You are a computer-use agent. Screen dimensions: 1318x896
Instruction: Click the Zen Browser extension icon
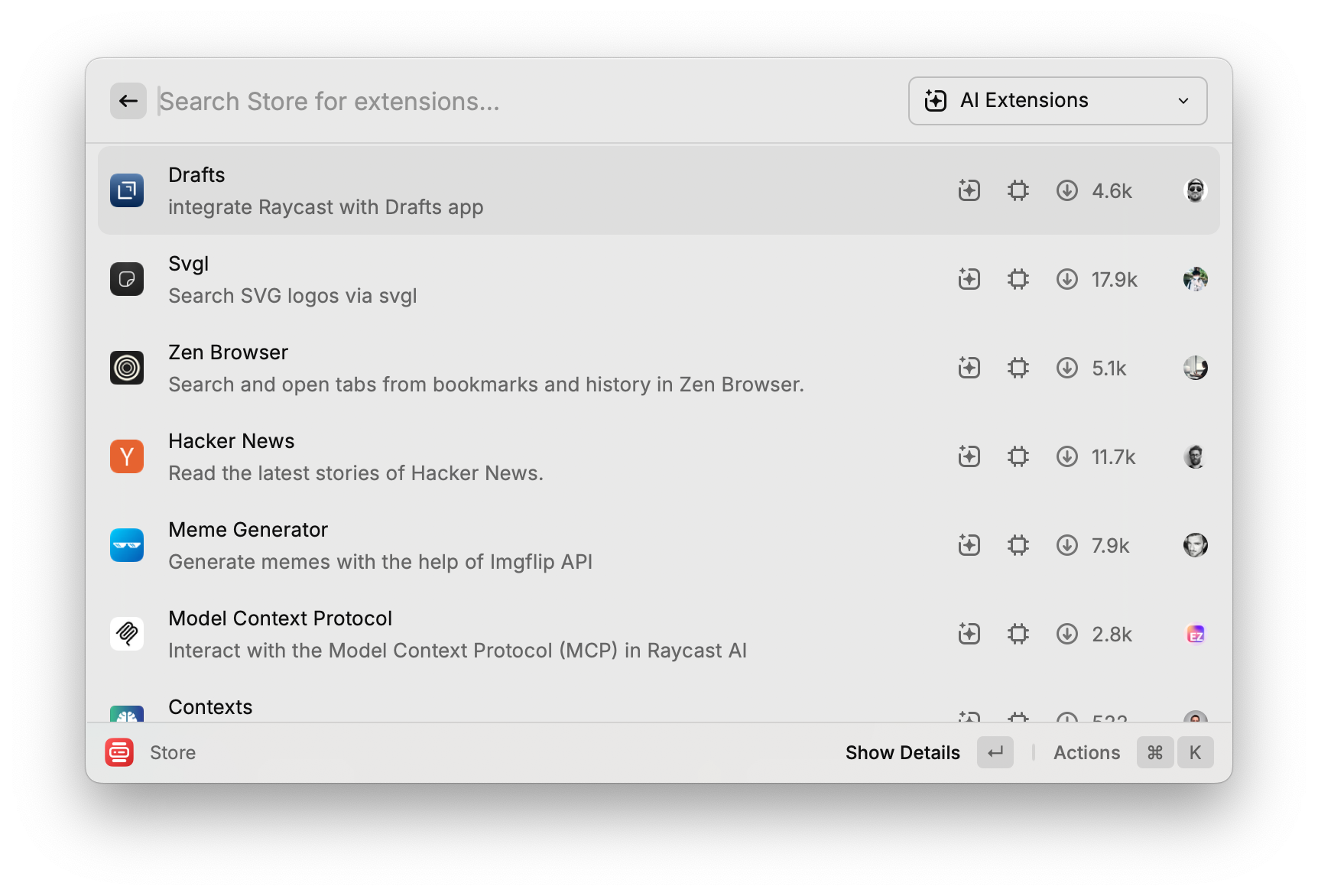coord(127,368)
